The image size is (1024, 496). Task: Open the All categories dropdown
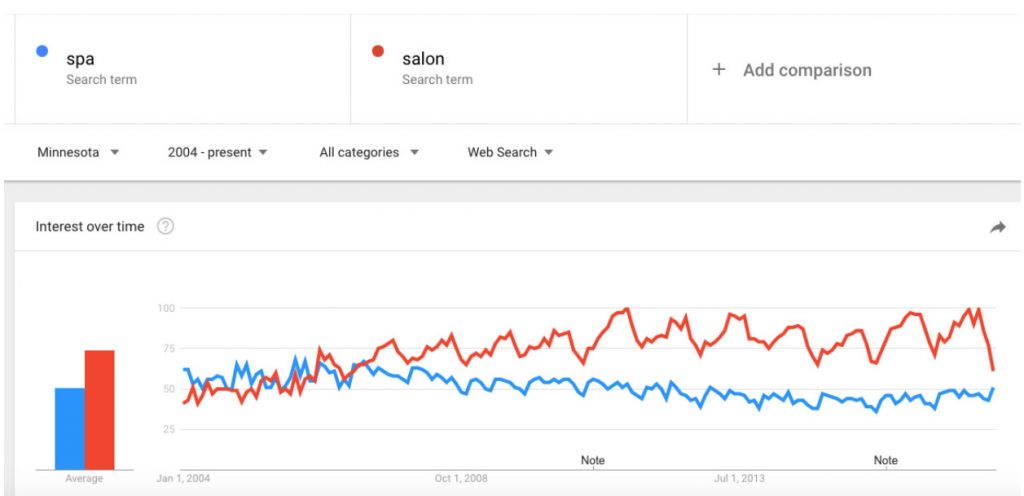[369, 152]
